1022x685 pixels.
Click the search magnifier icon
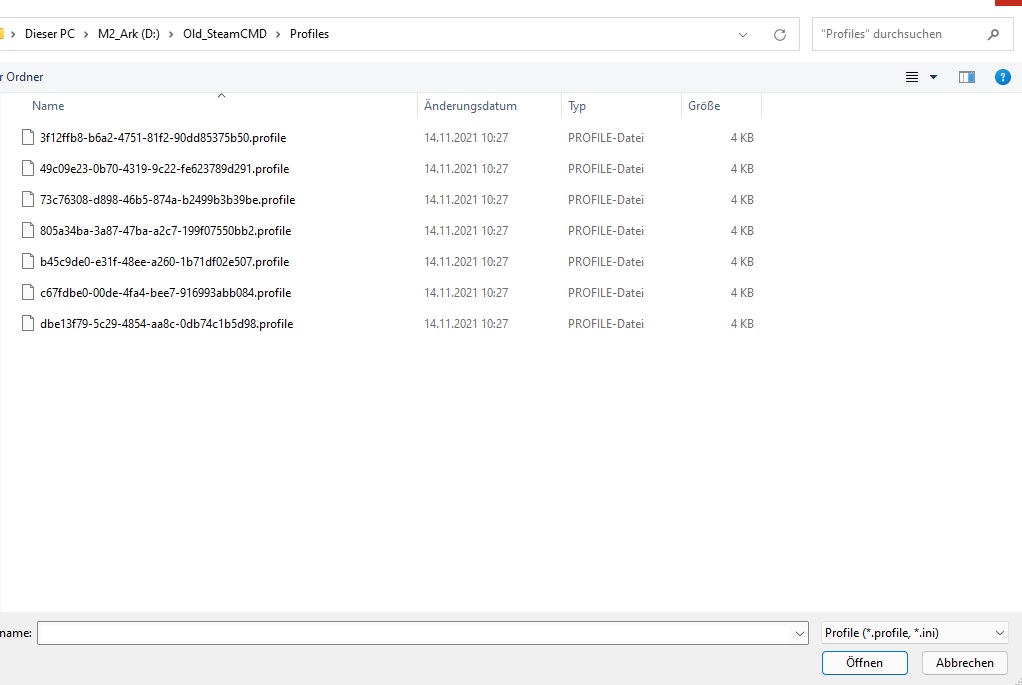point(993,34)
